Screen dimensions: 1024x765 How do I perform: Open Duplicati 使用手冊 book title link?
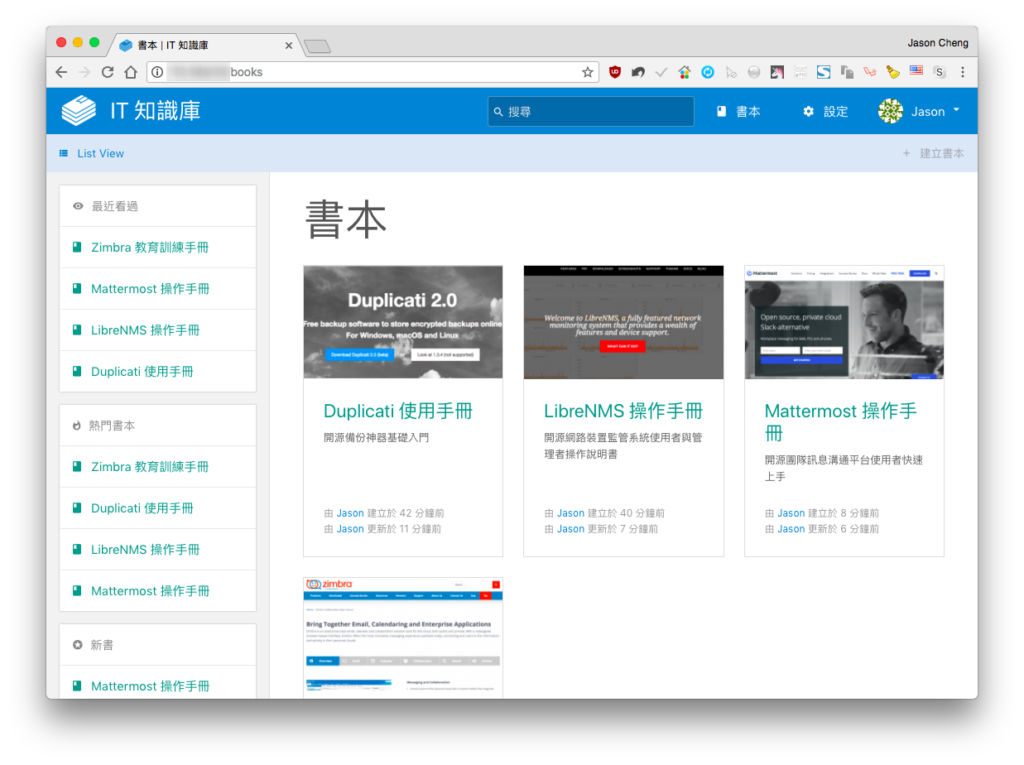398,411
